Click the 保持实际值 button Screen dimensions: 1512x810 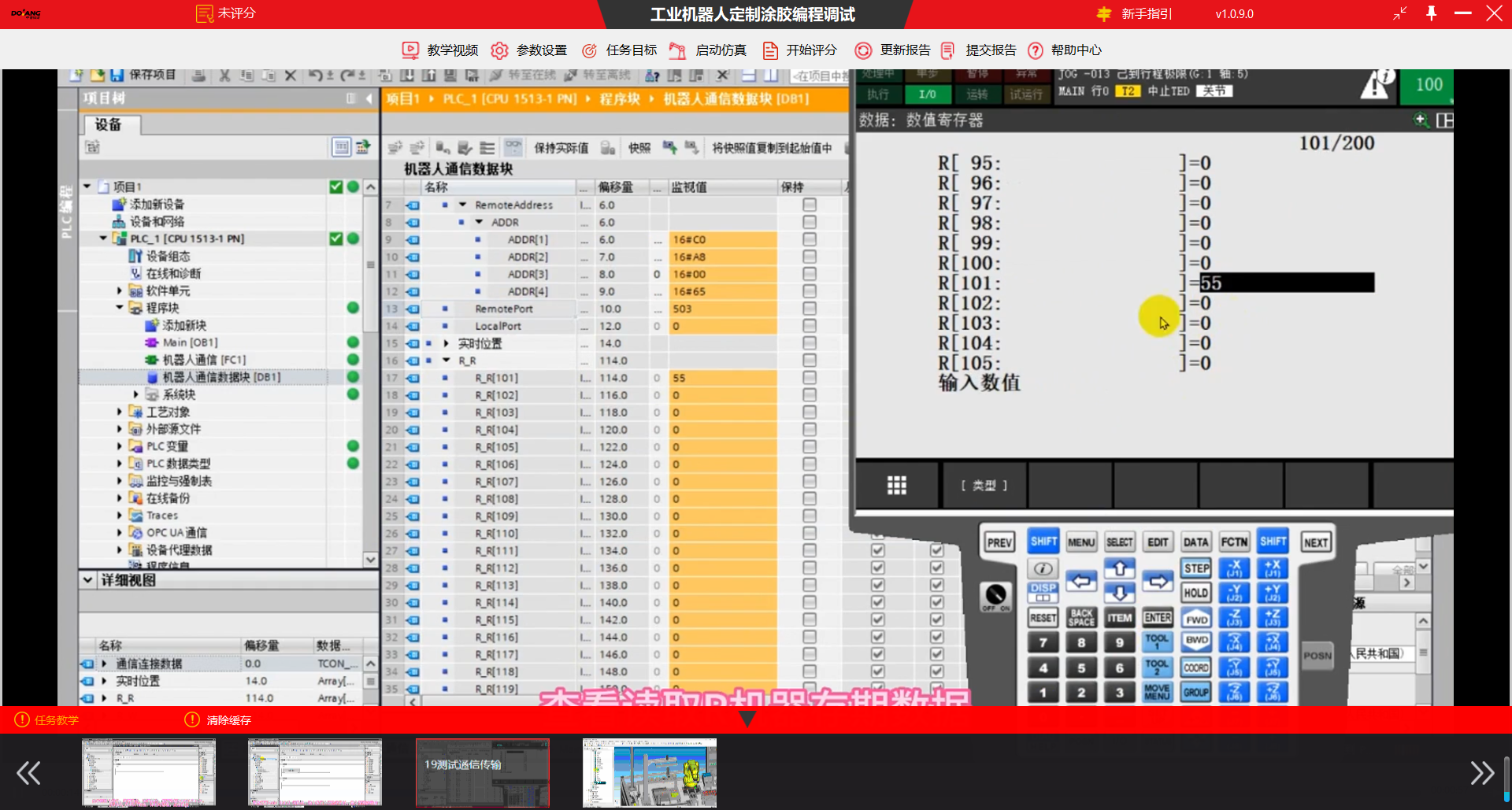click(561, 148)
